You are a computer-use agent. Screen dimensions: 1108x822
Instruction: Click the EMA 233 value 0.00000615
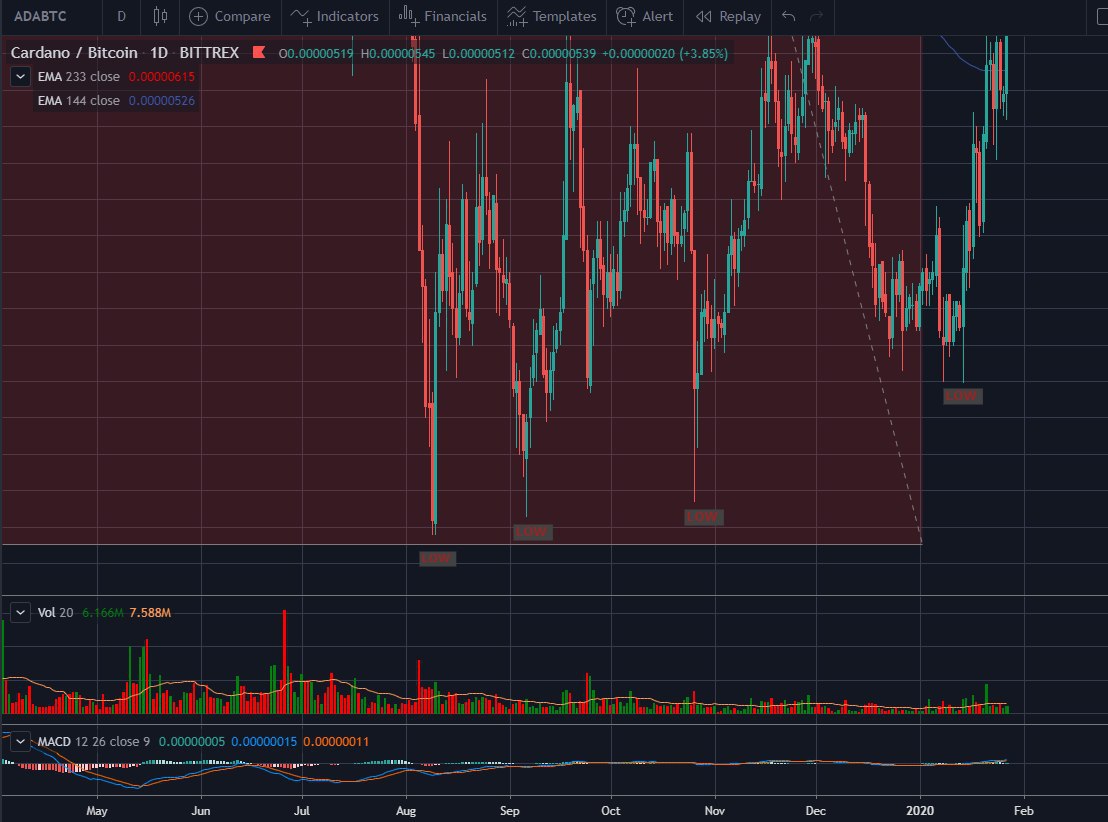[161, 76]
